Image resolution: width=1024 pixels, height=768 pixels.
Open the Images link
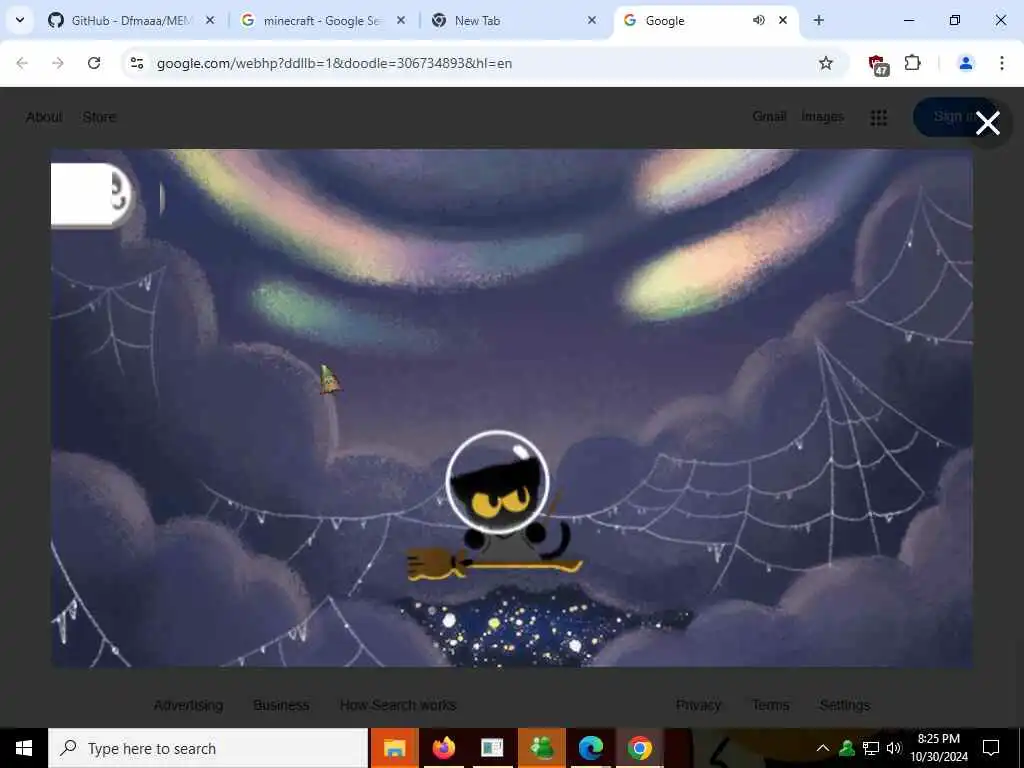[822, 116]
